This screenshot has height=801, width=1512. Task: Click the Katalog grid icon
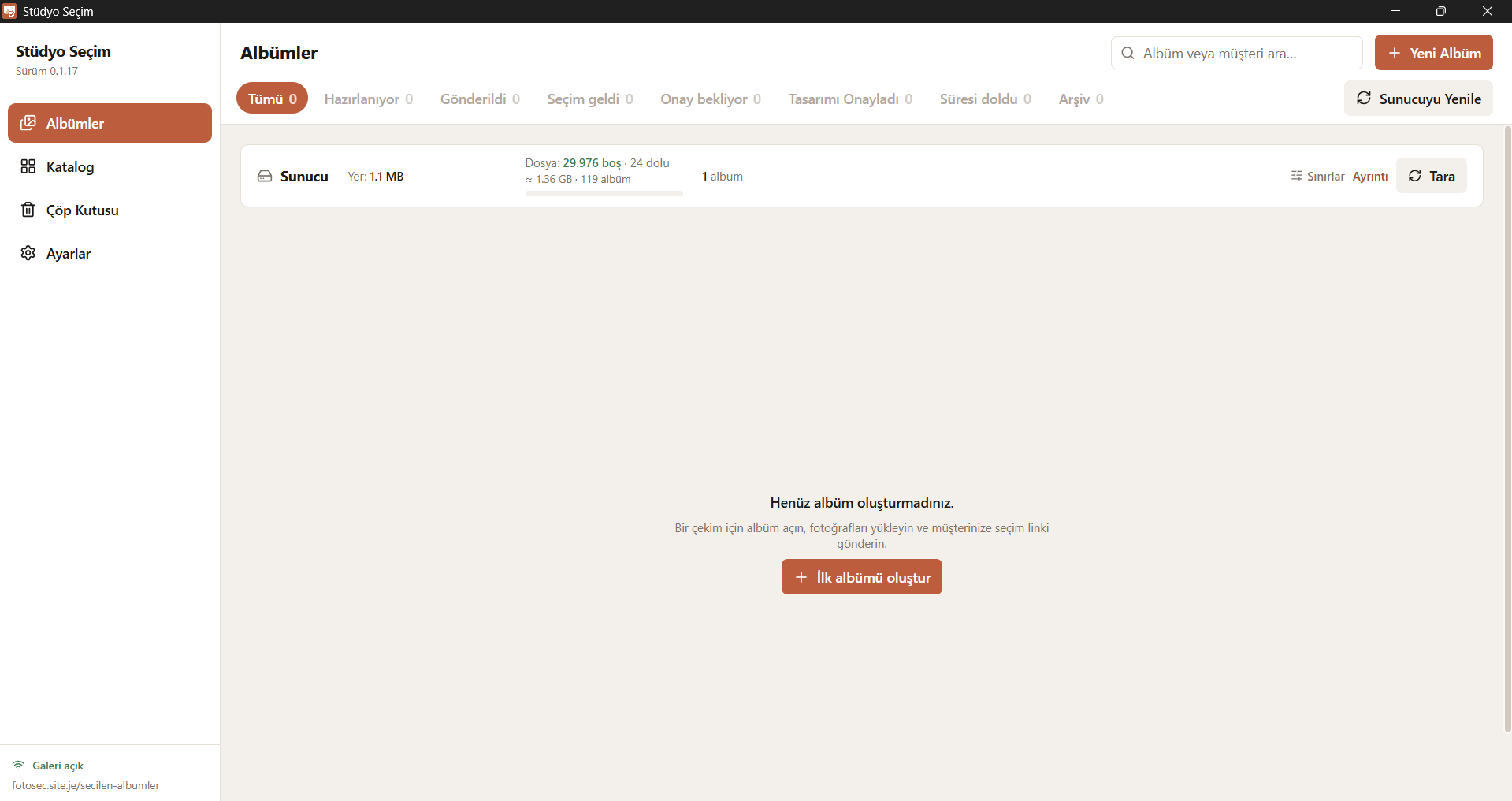tap(28, 166)
